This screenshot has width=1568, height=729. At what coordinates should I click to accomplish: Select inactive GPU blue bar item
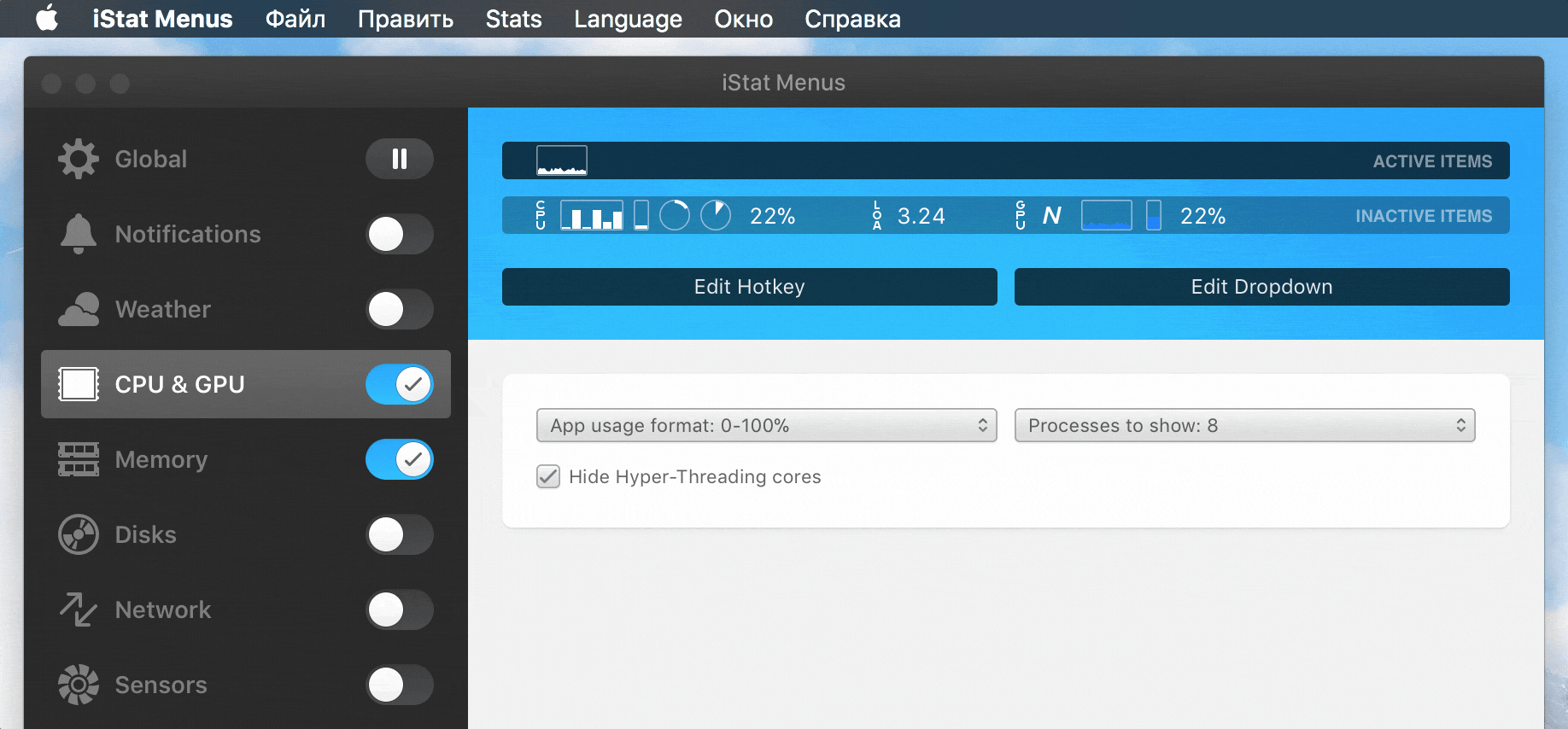click(1154, 215)
